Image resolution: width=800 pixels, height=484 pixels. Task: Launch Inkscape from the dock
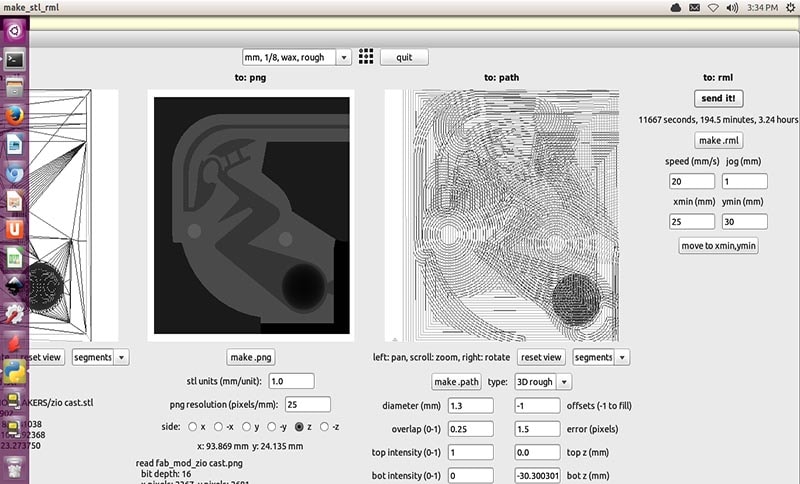(14, 286)
